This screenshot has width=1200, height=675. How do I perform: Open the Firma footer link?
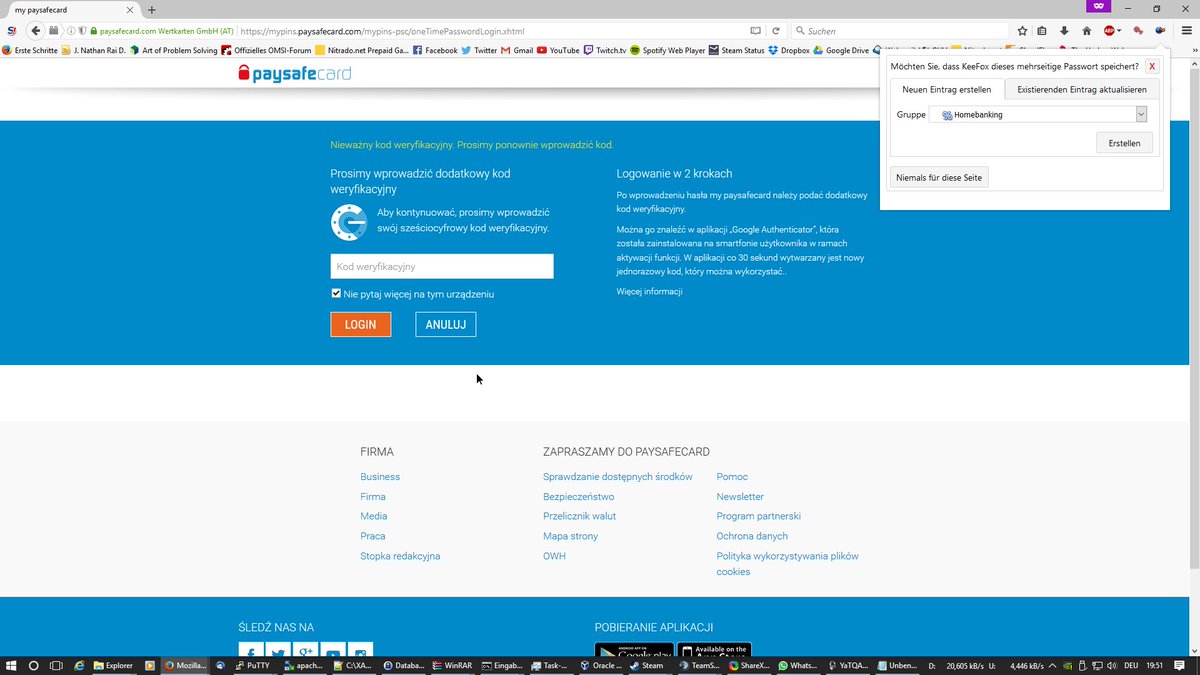tap(373, 497)
